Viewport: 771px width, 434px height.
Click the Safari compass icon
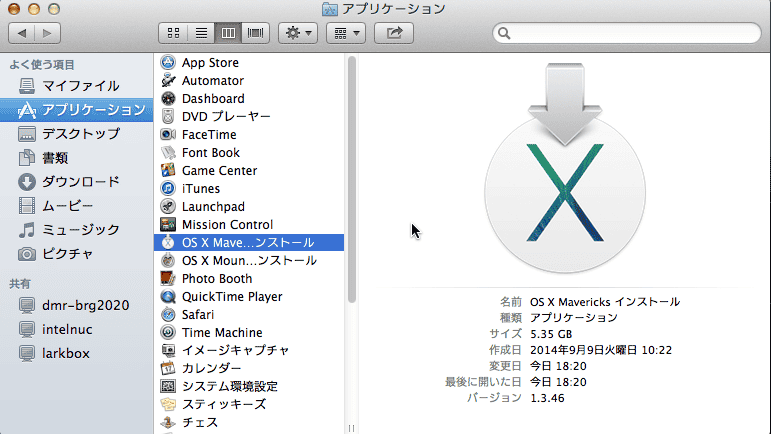click(x=168, y=314)
